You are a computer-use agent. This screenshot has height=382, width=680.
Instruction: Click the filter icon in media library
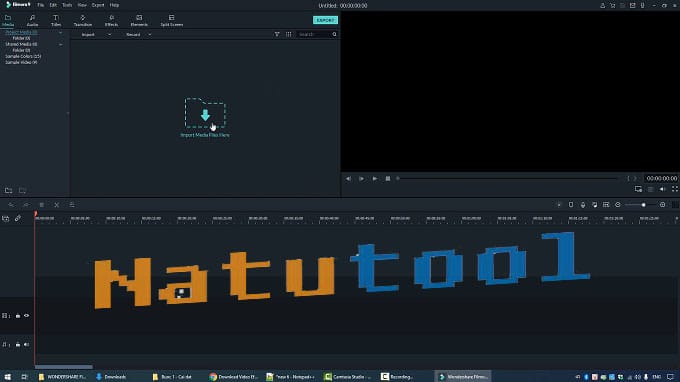[x=277, y=34]
